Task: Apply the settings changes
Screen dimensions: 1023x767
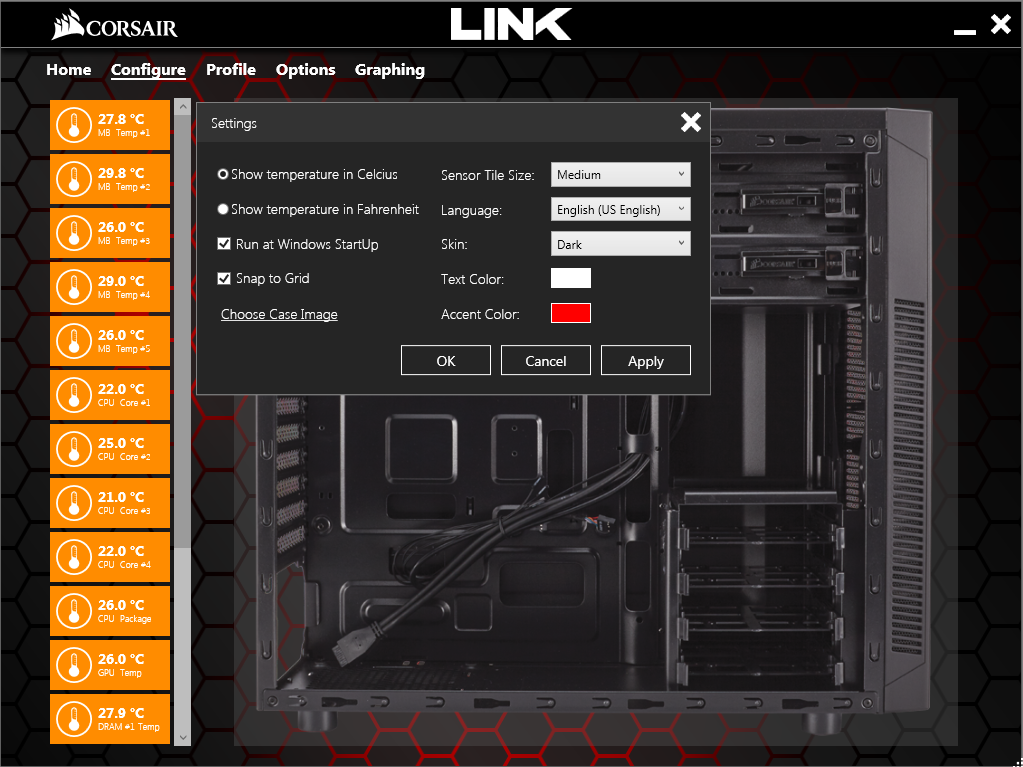Action: pyautogui.click(x=645, y=361)
